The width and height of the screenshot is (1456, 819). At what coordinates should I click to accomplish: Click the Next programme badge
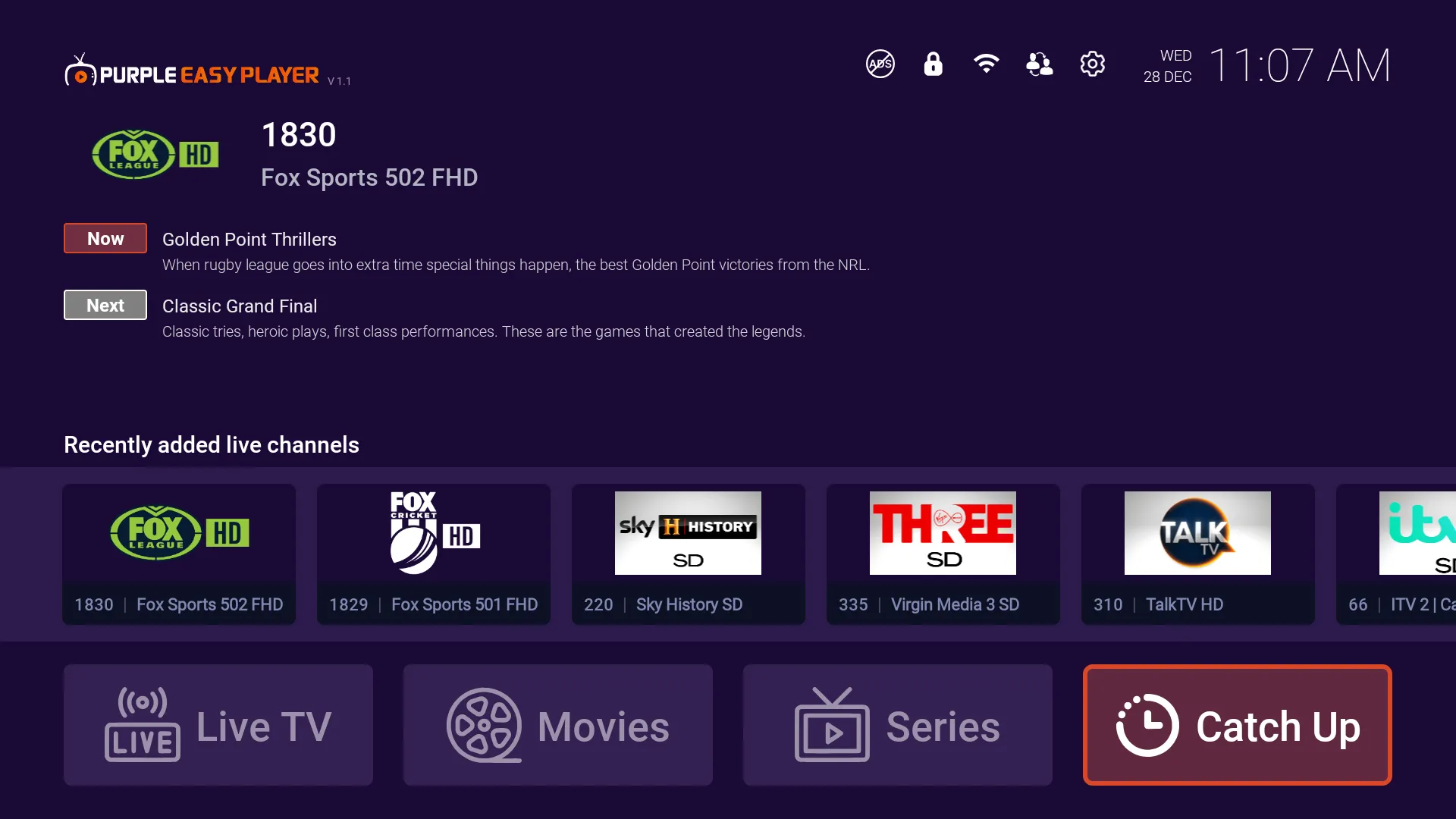tap(105, 305)
